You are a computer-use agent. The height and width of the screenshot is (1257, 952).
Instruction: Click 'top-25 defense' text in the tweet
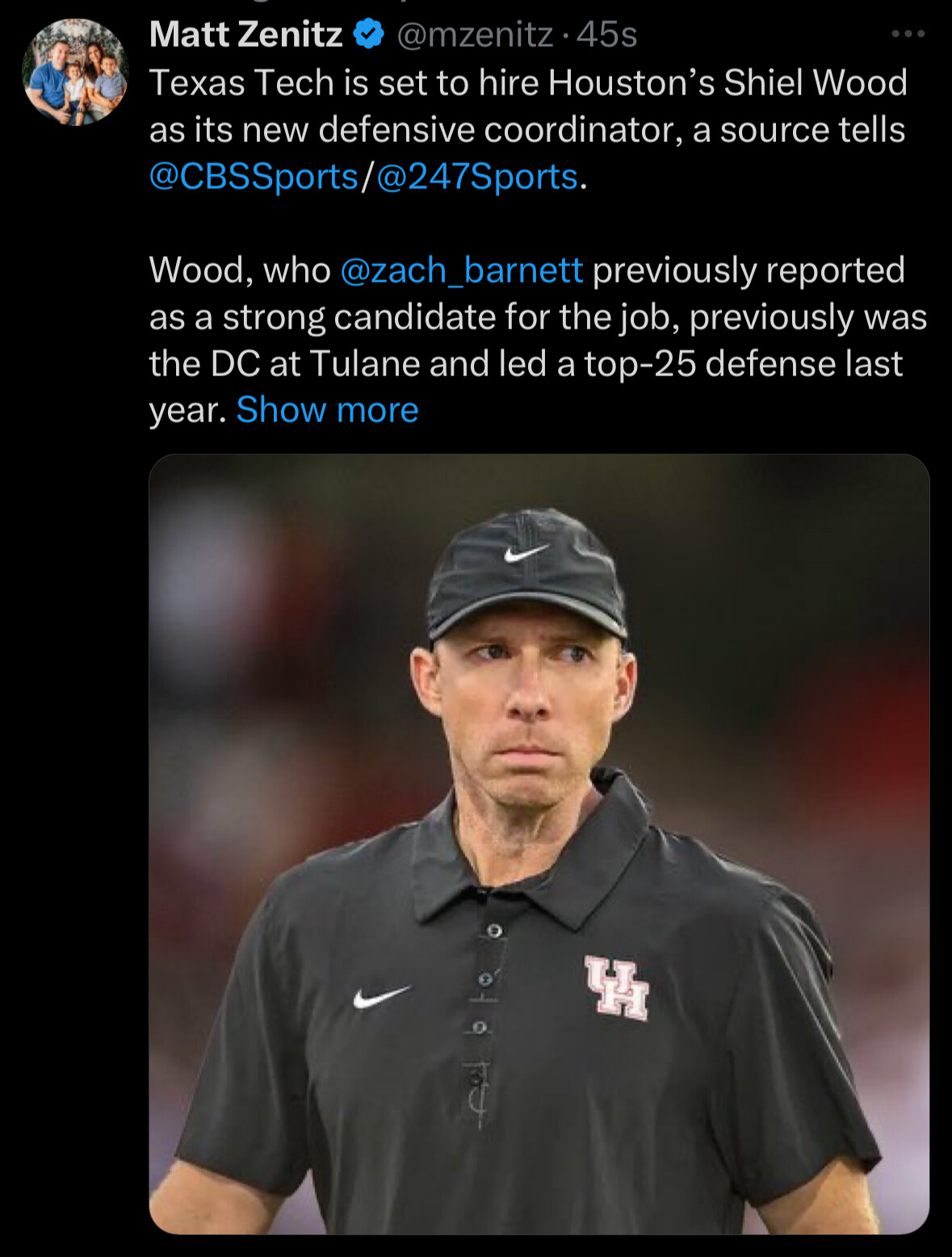point(711,364)
